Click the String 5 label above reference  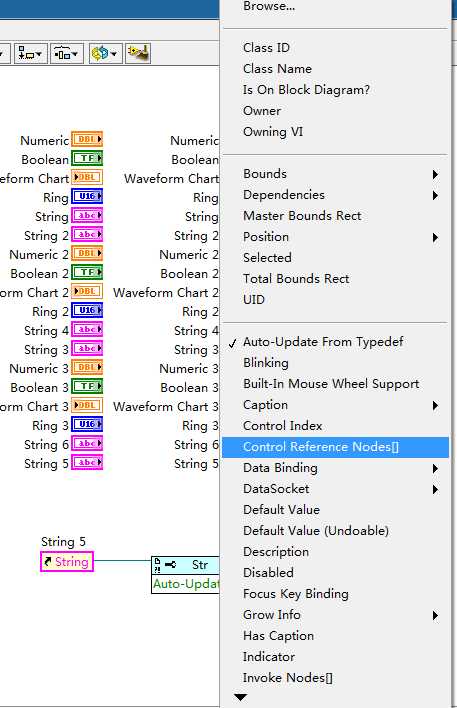click(63, 541)
